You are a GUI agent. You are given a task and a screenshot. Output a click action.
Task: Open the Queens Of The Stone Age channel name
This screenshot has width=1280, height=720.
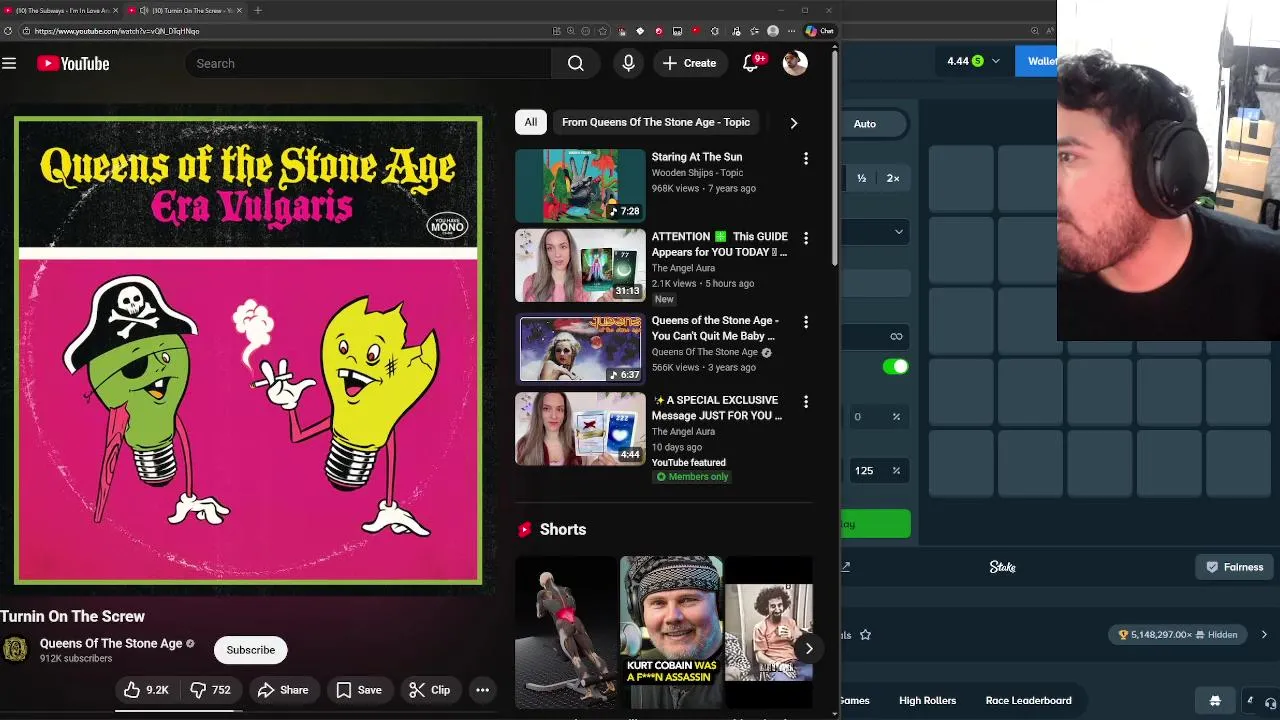pyautogui.click(x=111, y=643)
